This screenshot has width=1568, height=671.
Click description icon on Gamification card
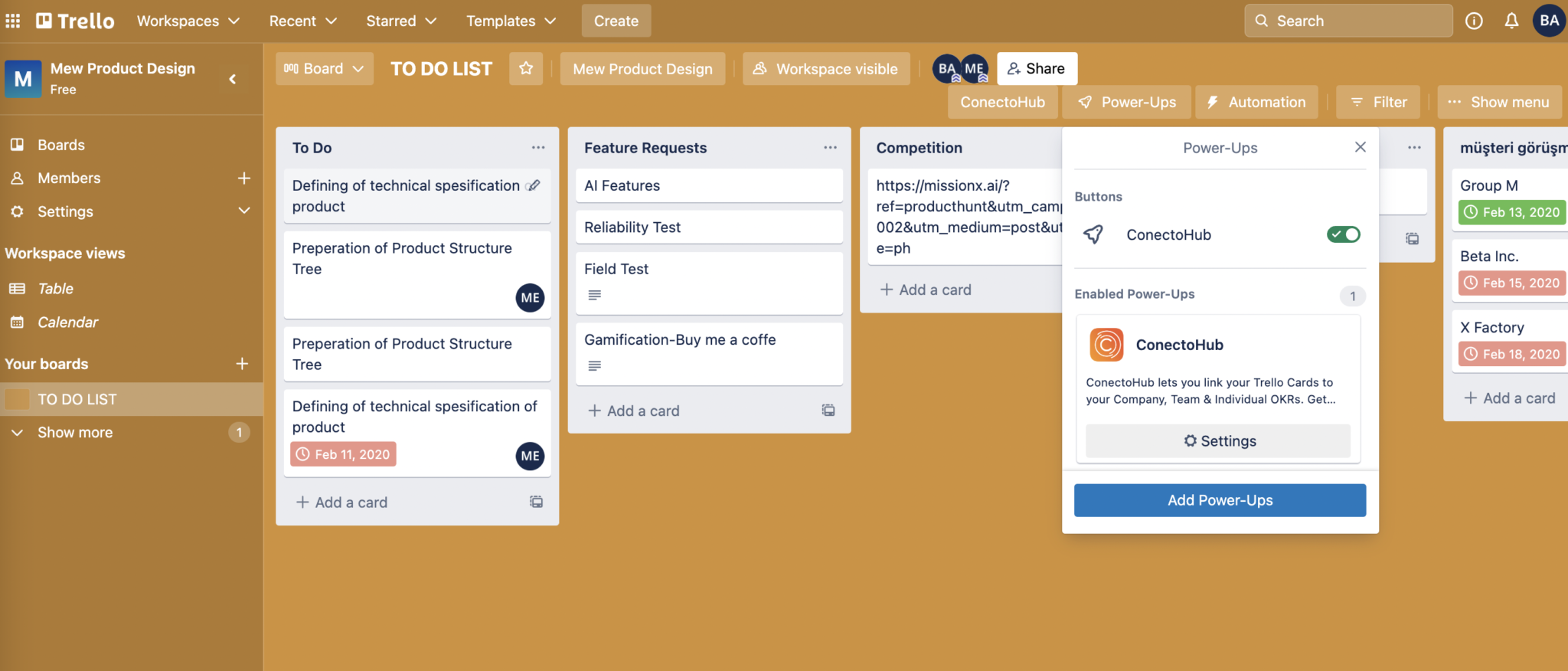(594, 365)
